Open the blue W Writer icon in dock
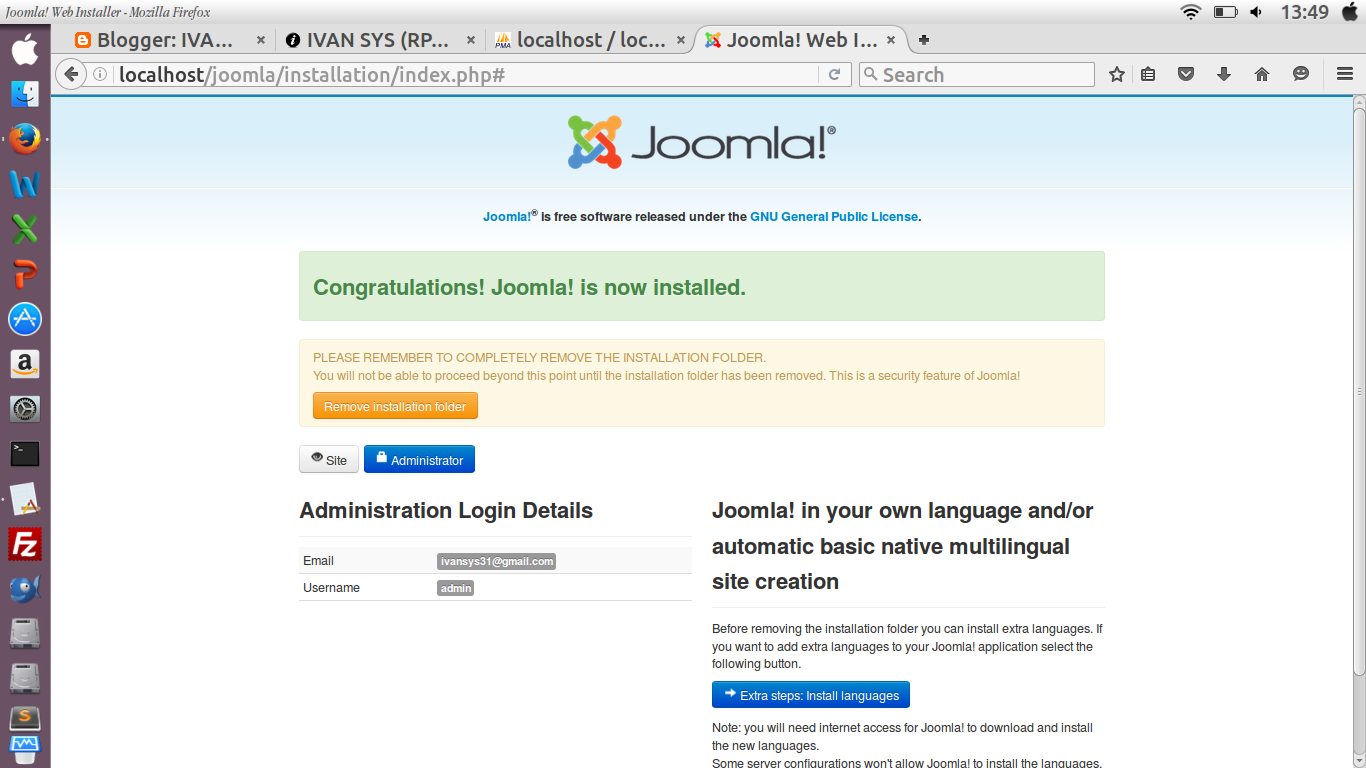The height and width of the screenshot is (768, 1366). point(25,184)
